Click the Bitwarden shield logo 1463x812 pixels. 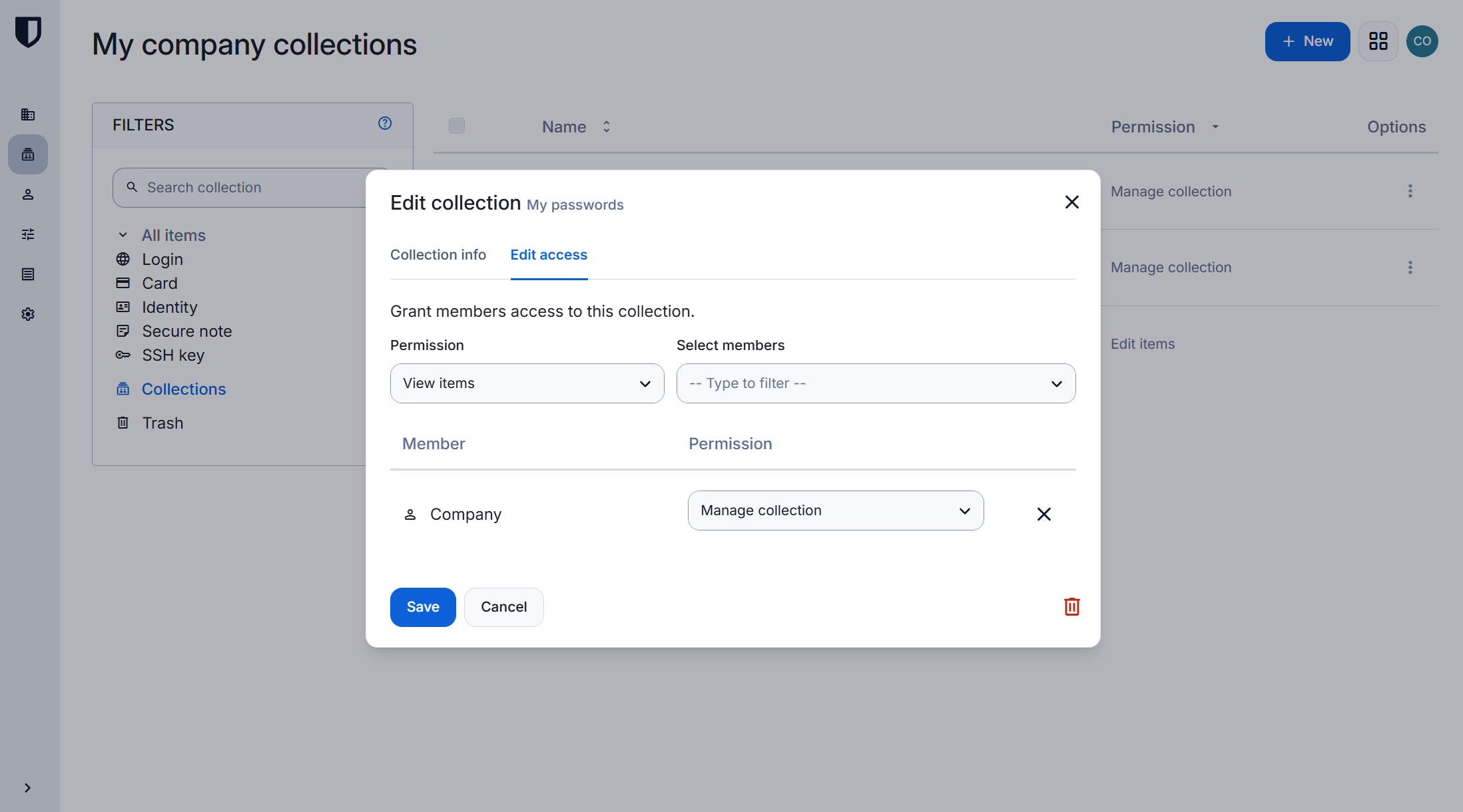28,32
